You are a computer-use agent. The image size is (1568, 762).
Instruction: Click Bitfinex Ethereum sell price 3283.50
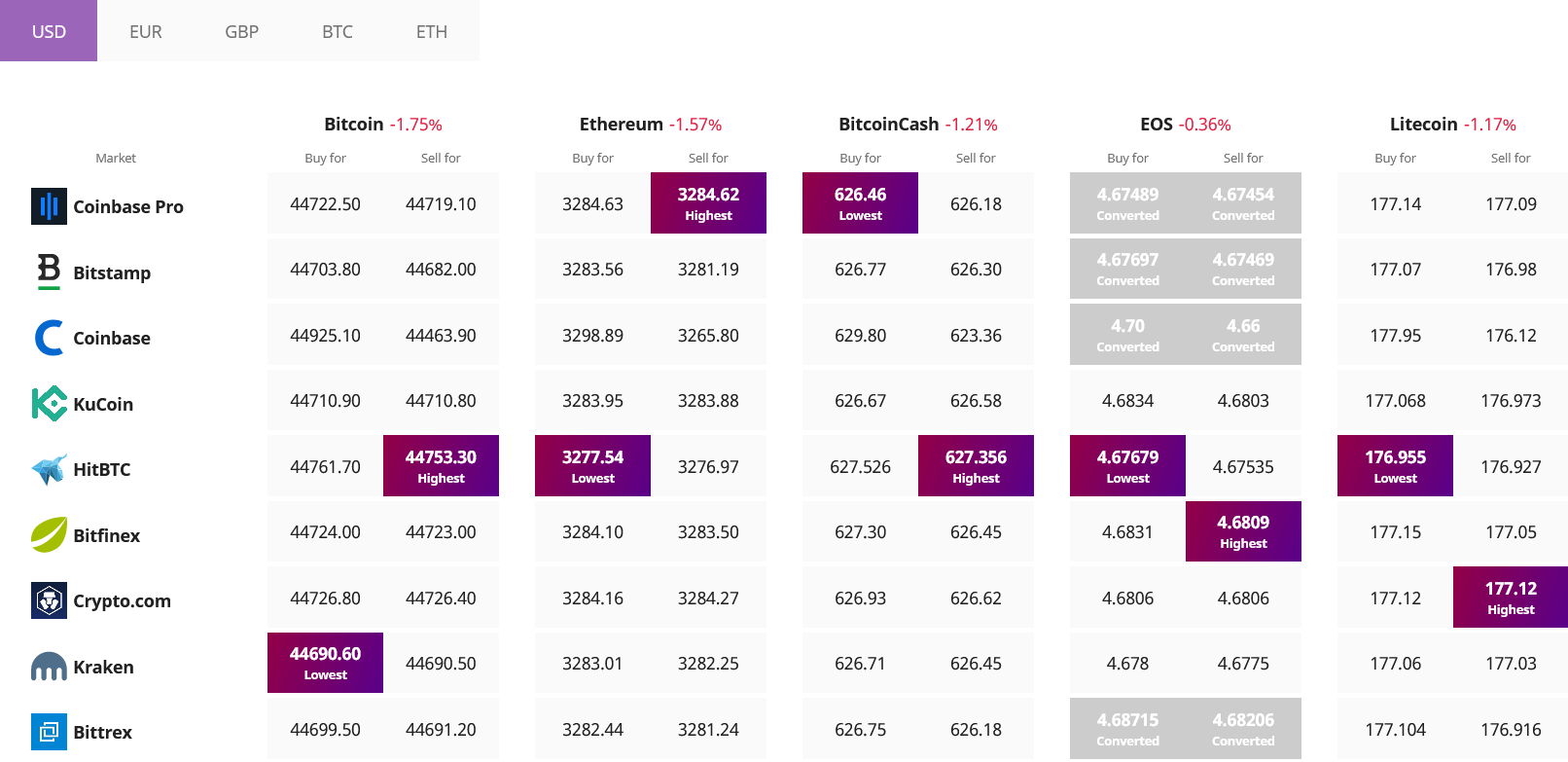click(x=708, y=532)
